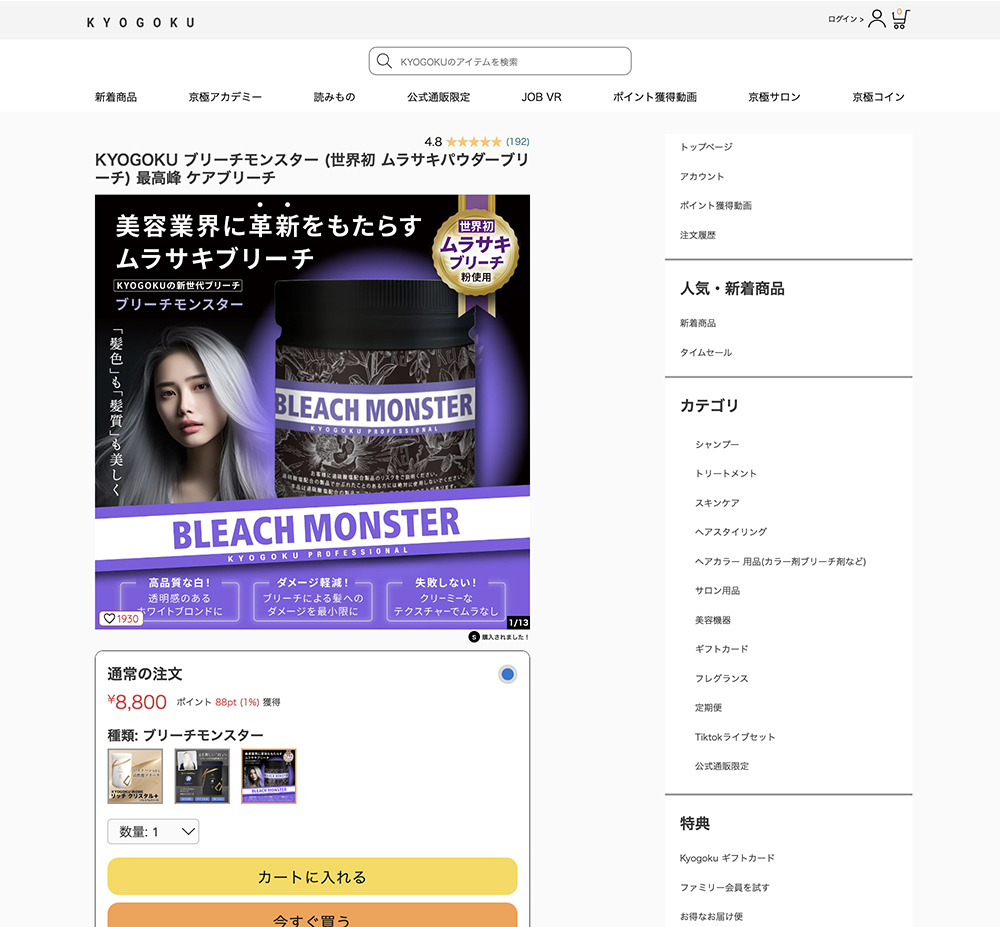Click the heart favorite icon showing 1930
This screenshot has height=927, width=1000.
coord(121,618)
